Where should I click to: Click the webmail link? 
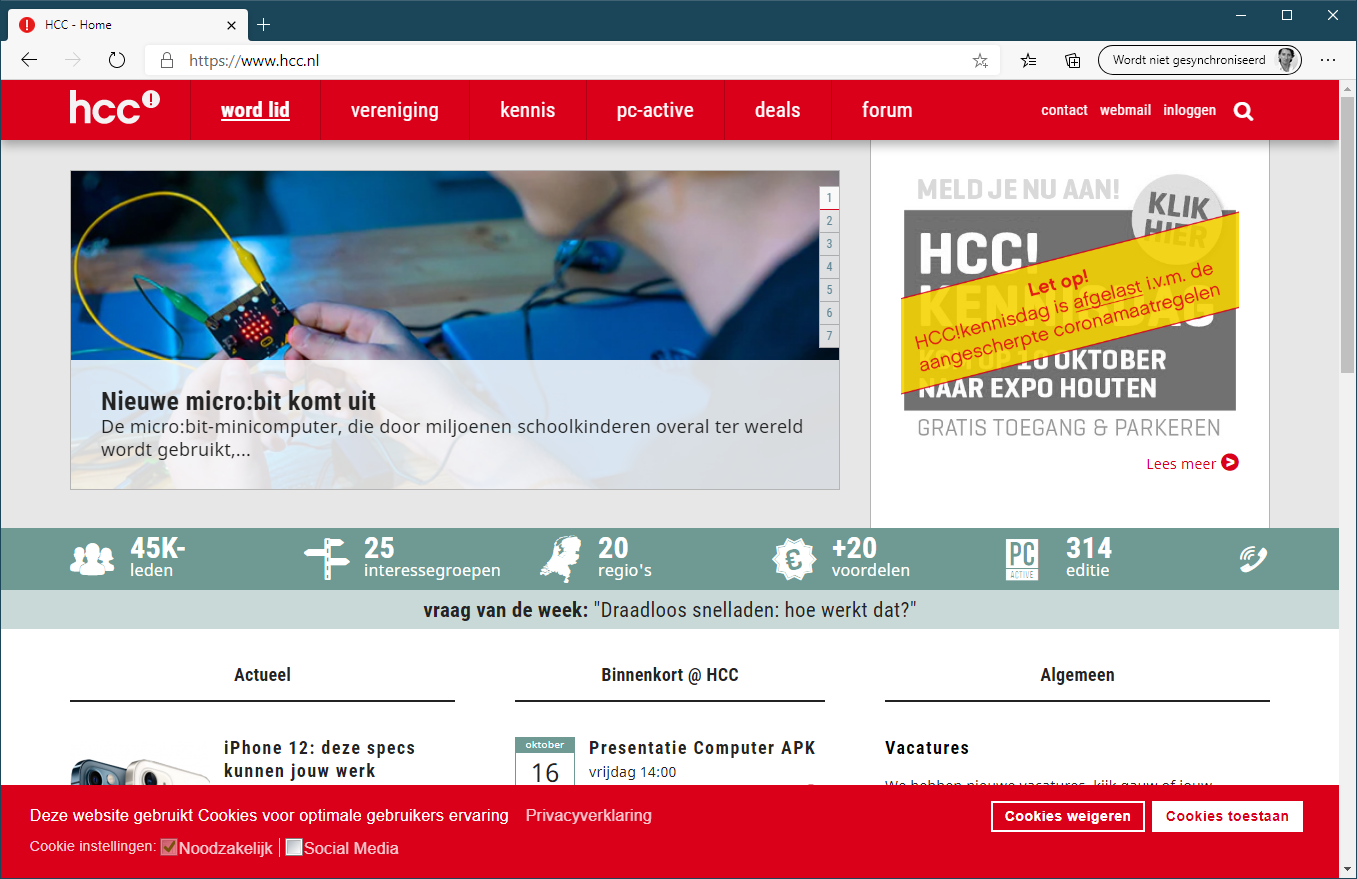[x=1125, y=110]
